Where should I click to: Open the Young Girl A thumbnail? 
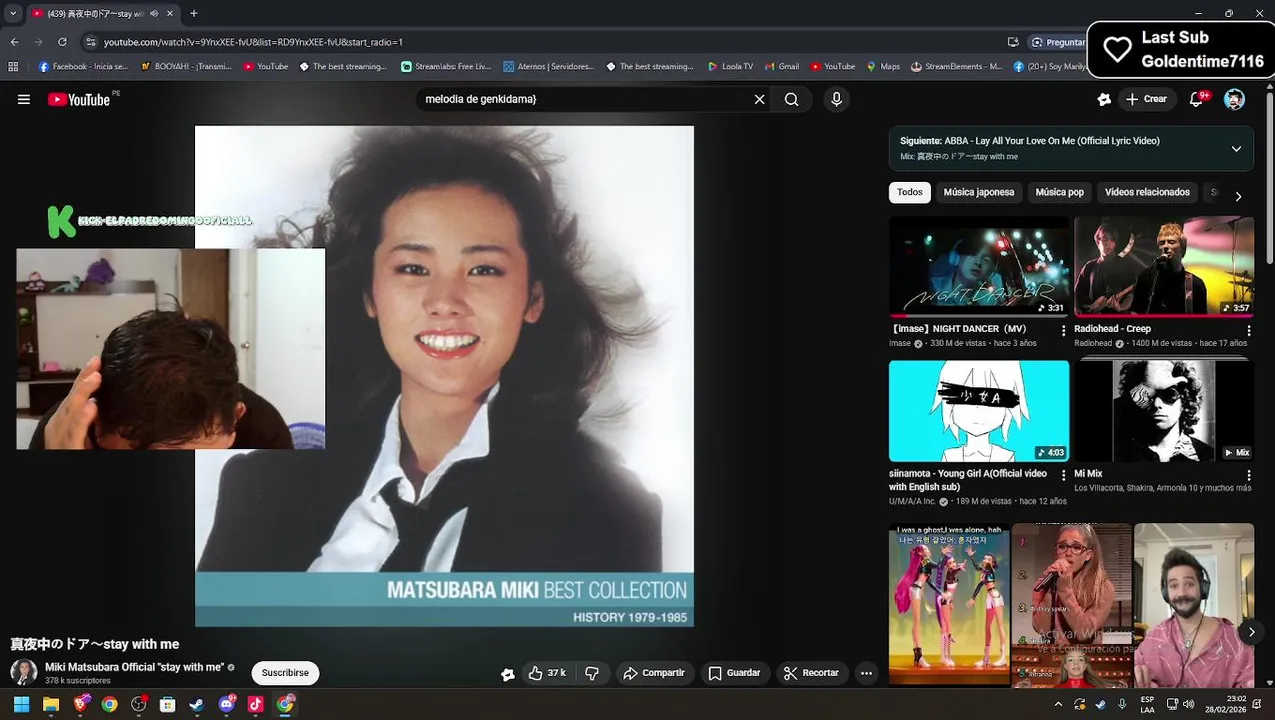point(979,411)
